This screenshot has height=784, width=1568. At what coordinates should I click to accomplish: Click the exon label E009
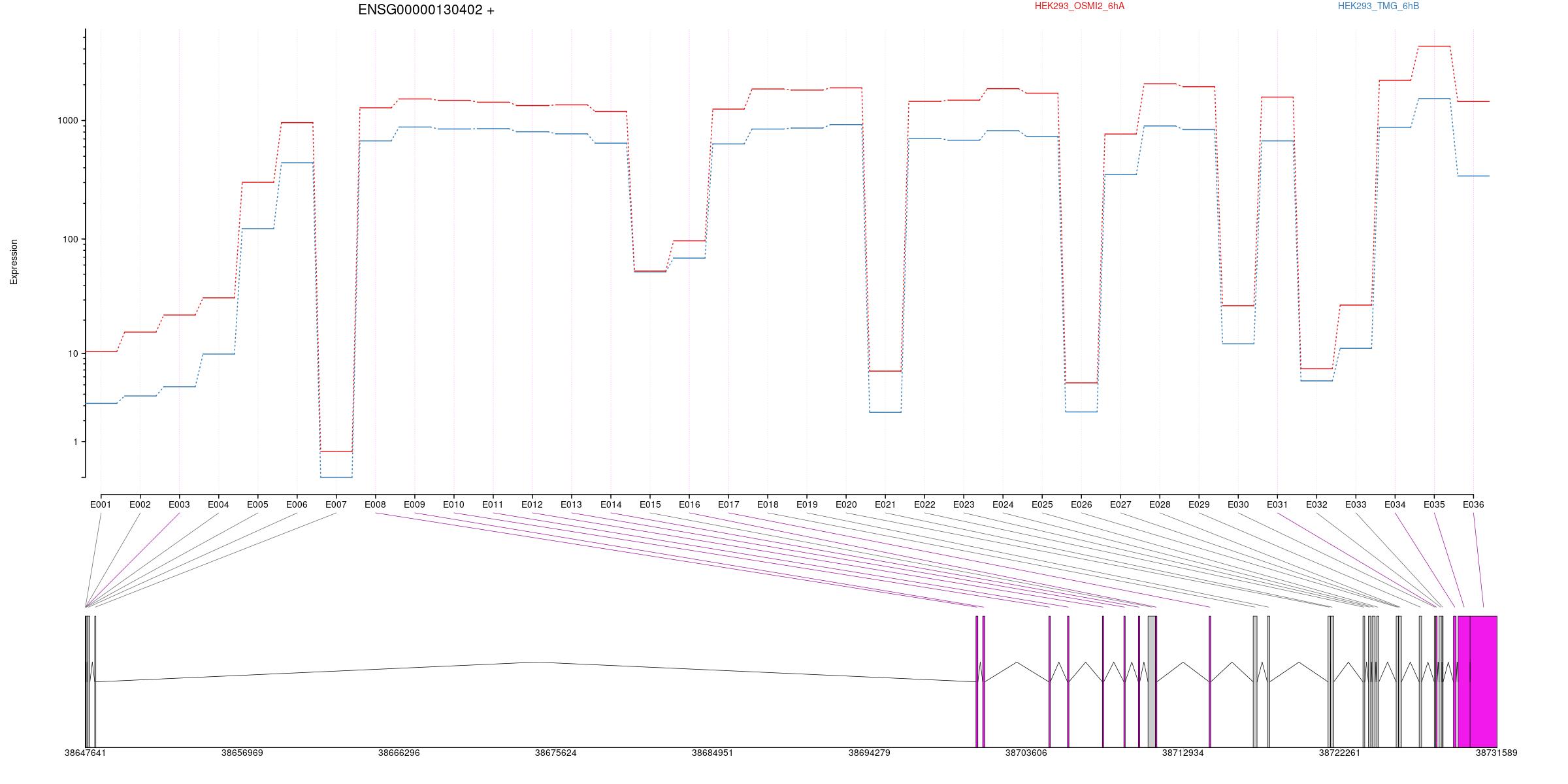point(414,504)
